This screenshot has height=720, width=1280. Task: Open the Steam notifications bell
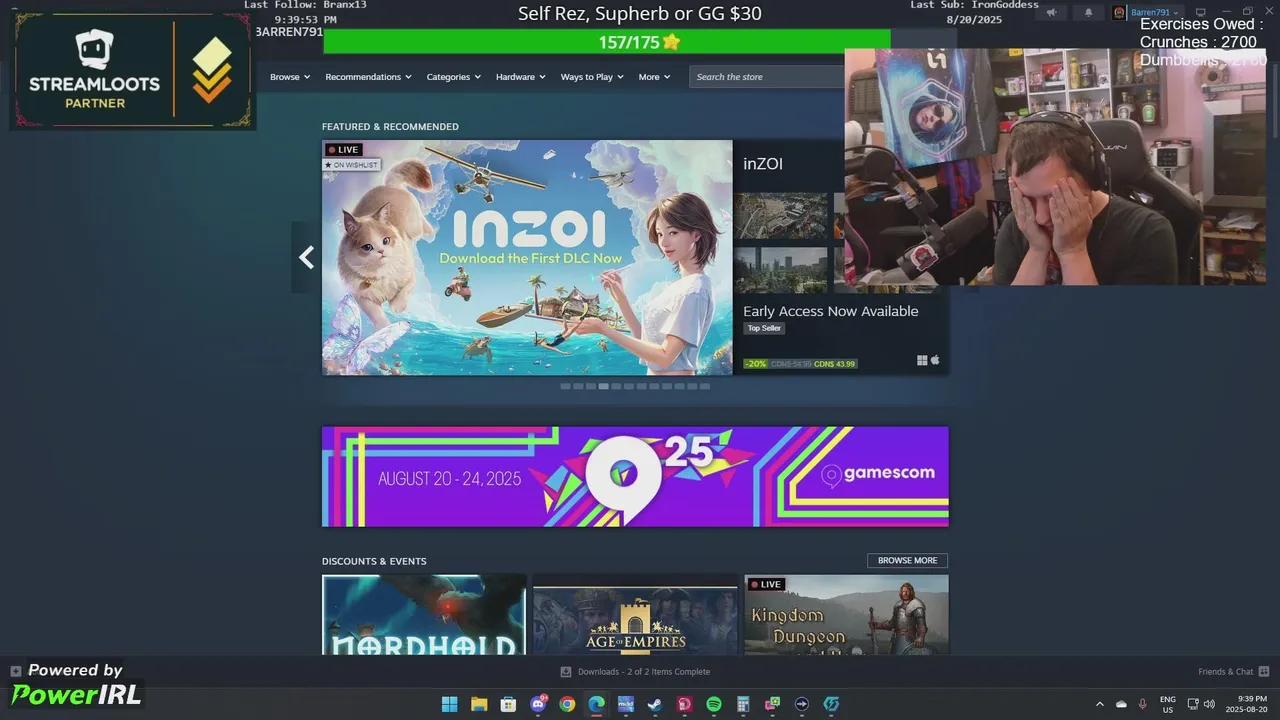click(x=1089, y=12)
